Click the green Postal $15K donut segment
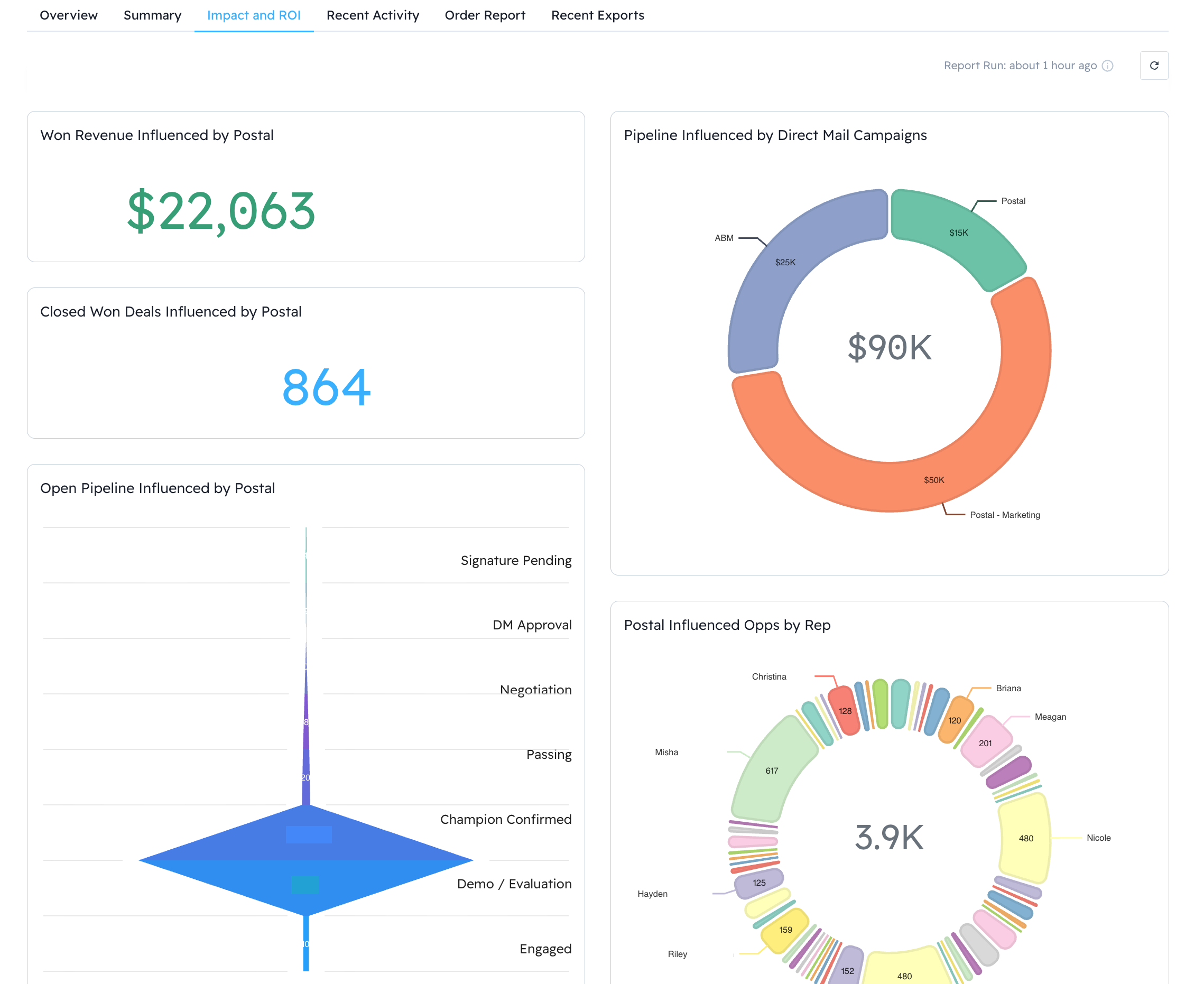Image resolution: width=1204 pixels, height=984 pixels. click(958, 233)
